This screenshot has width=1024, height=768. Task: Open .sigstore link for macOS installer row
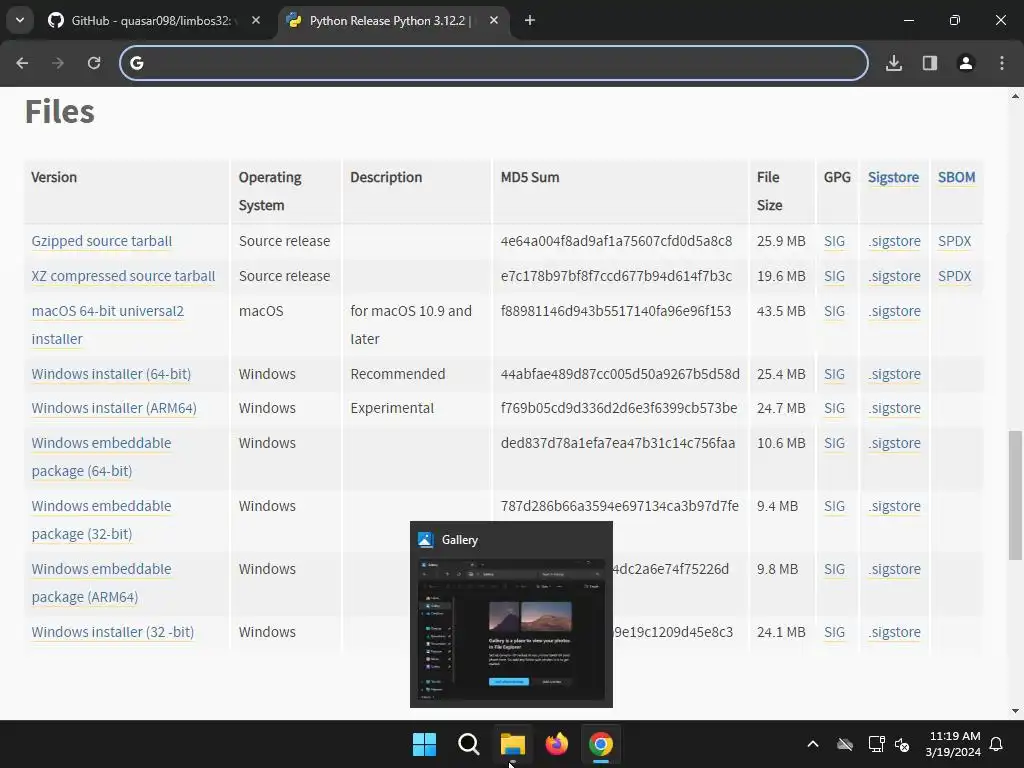(x=894, y=312)
